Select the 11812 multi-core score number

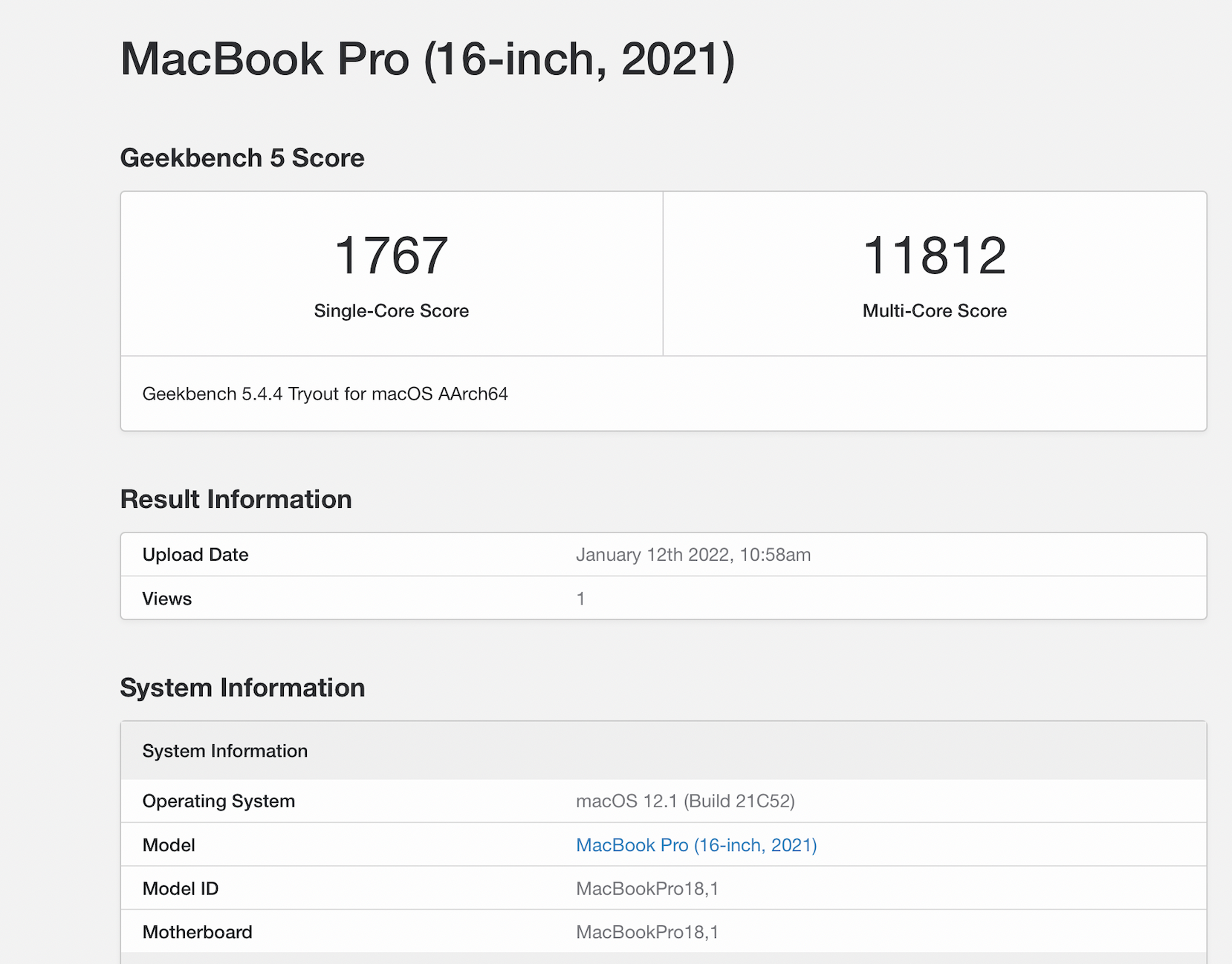click(934, 255)
